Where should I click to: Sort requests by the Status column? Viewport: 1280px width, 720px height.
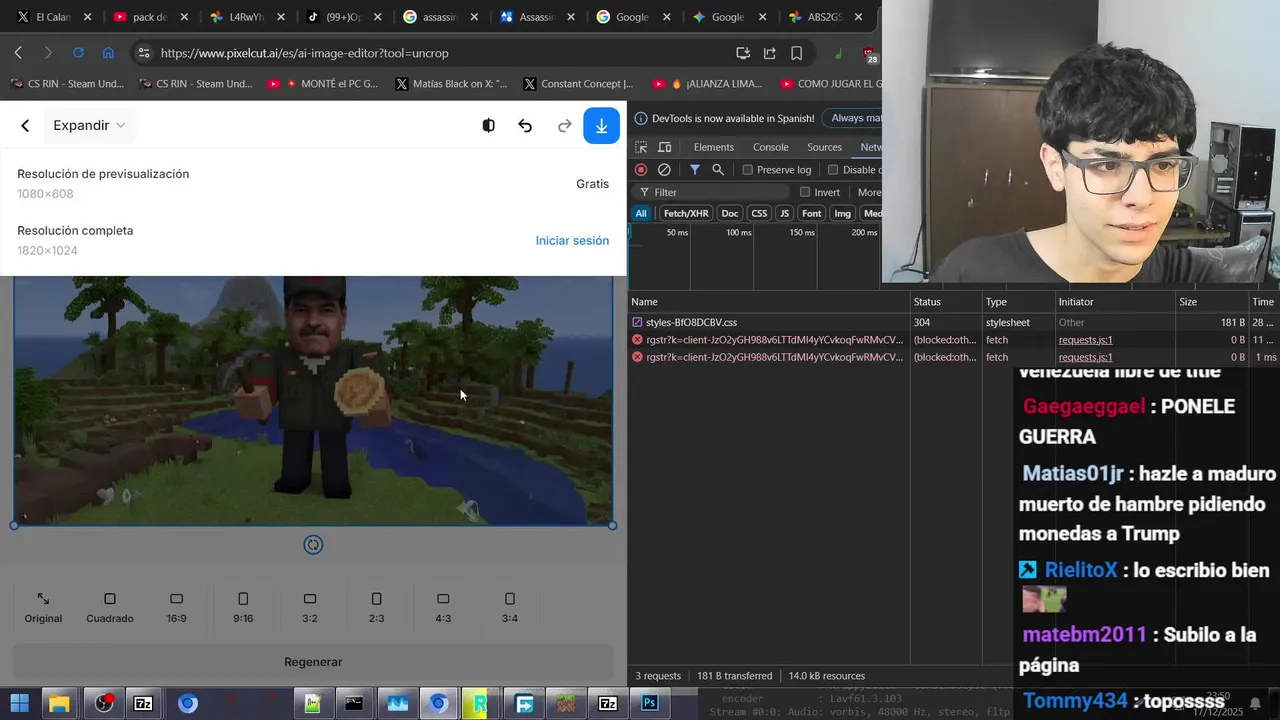click(946, 302)
